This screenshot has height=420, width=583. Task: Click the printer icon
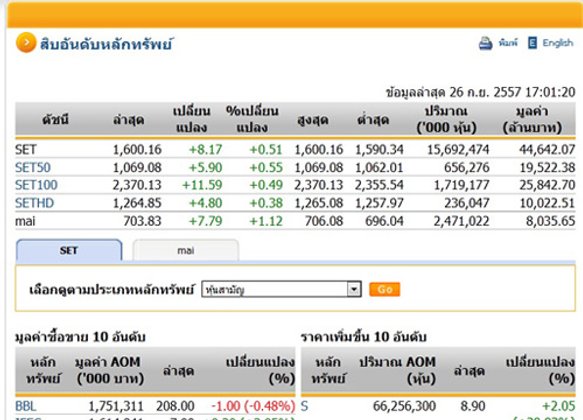[486, 43]
